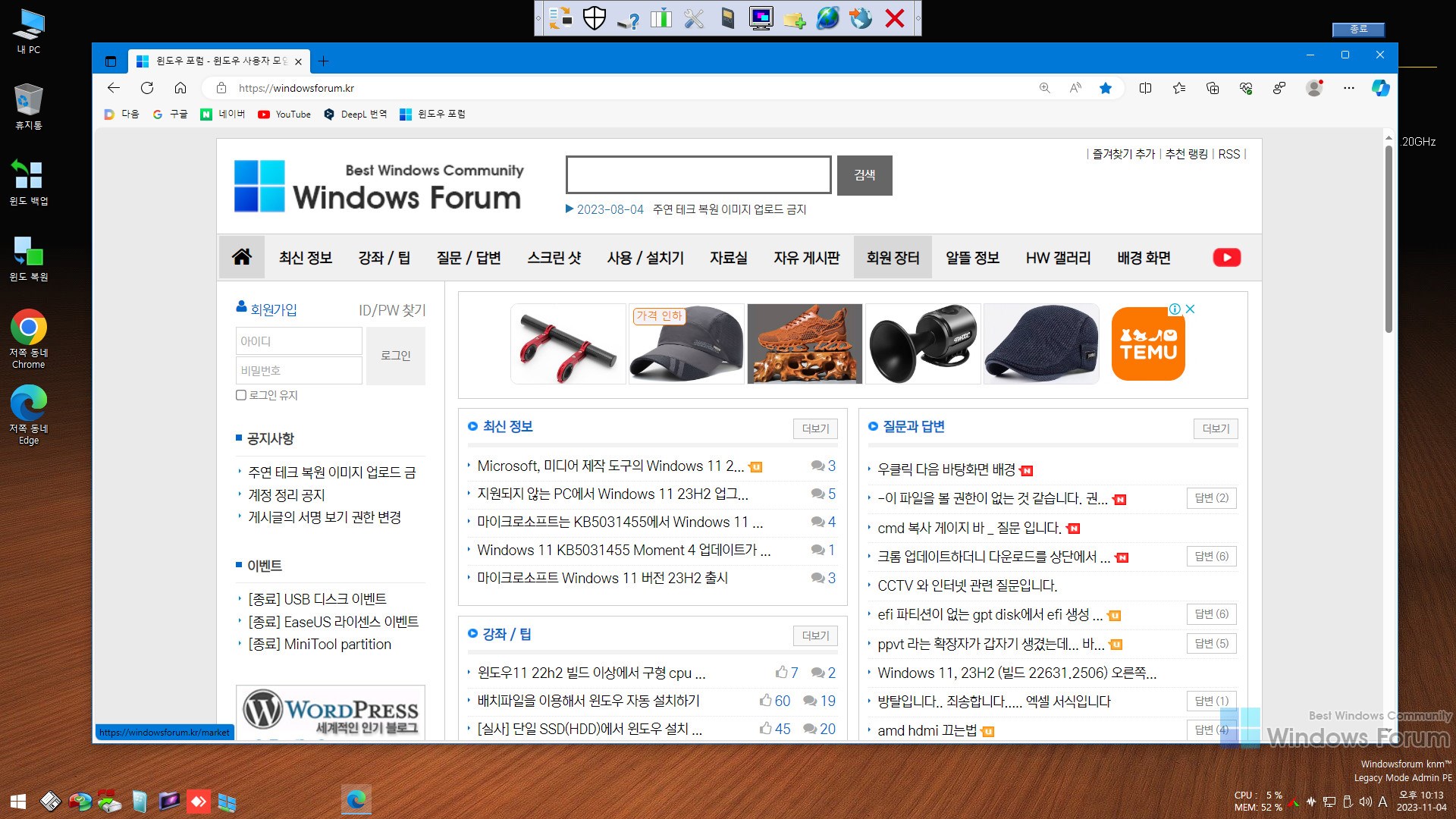Open post '마이크로소프트 Windows 11 버전 23H2 출시'

602,578
